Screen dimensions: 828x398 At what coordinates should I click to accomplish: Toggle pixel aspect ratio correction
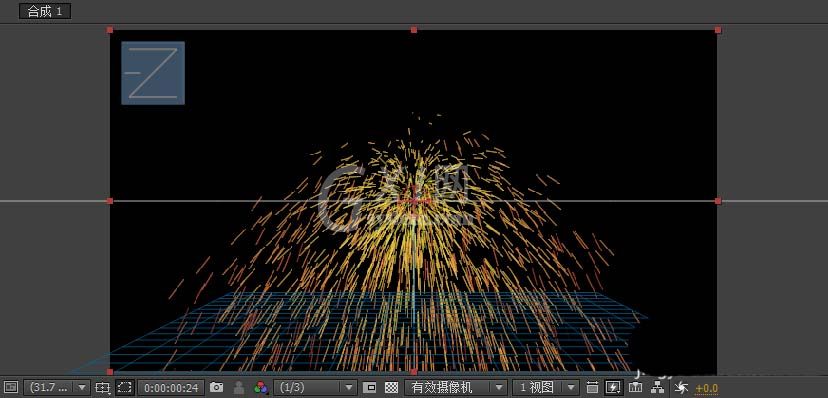click(592, 387)
